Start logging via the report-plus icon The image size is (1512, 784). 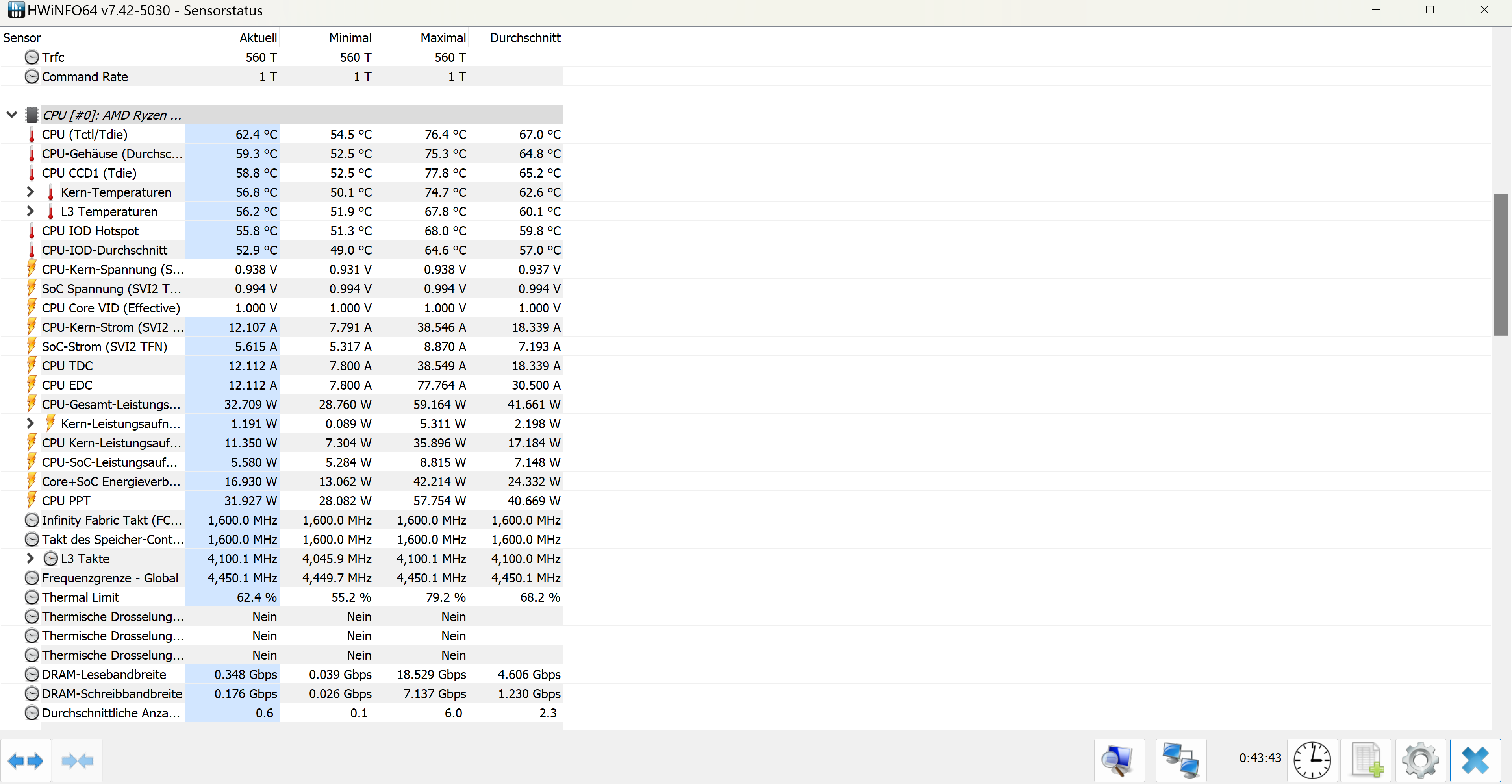coord(1366,760)
